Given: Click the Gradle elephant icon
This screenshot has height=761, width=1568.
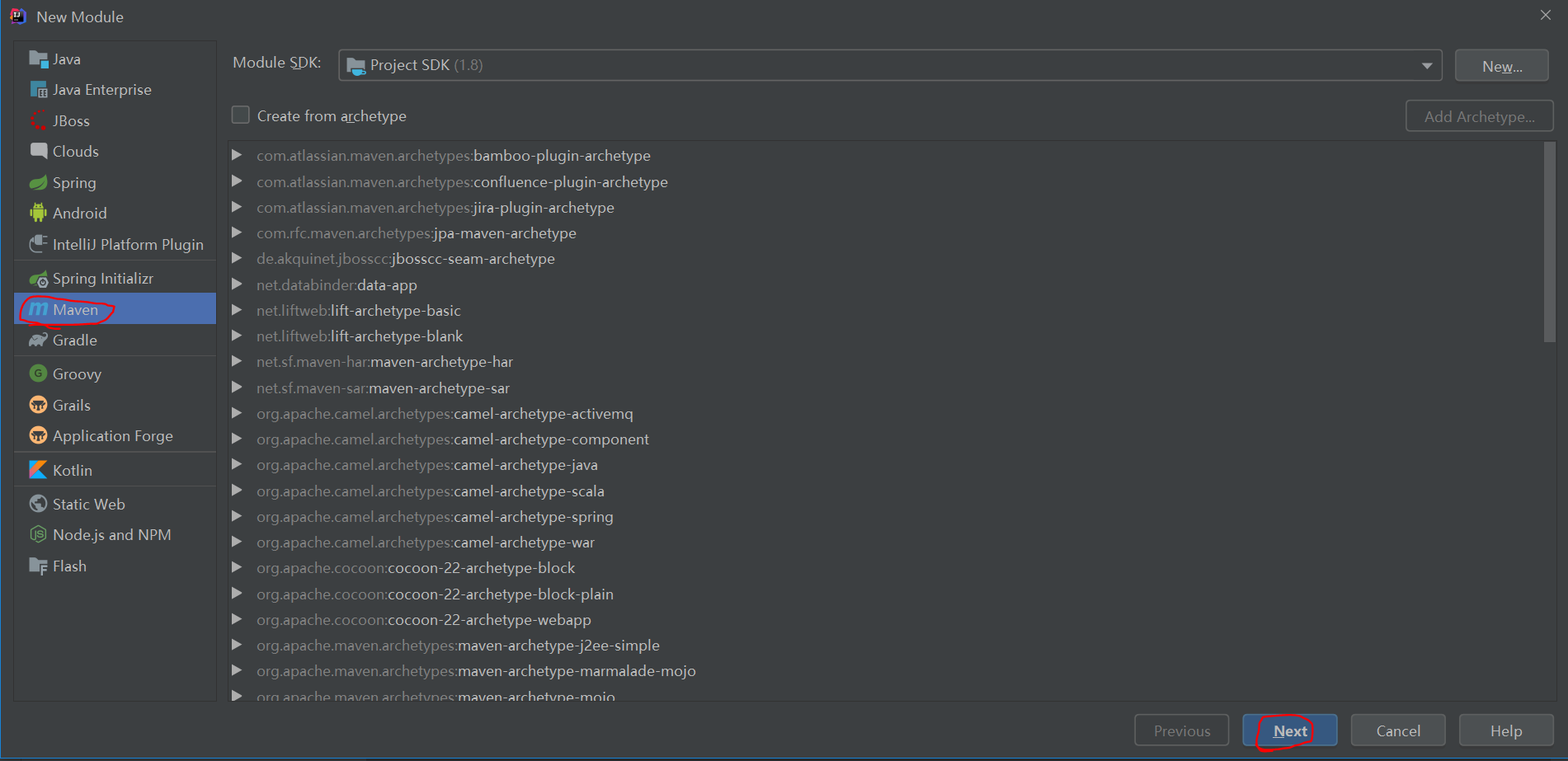Looking at the screenshot, I should 38,340.
